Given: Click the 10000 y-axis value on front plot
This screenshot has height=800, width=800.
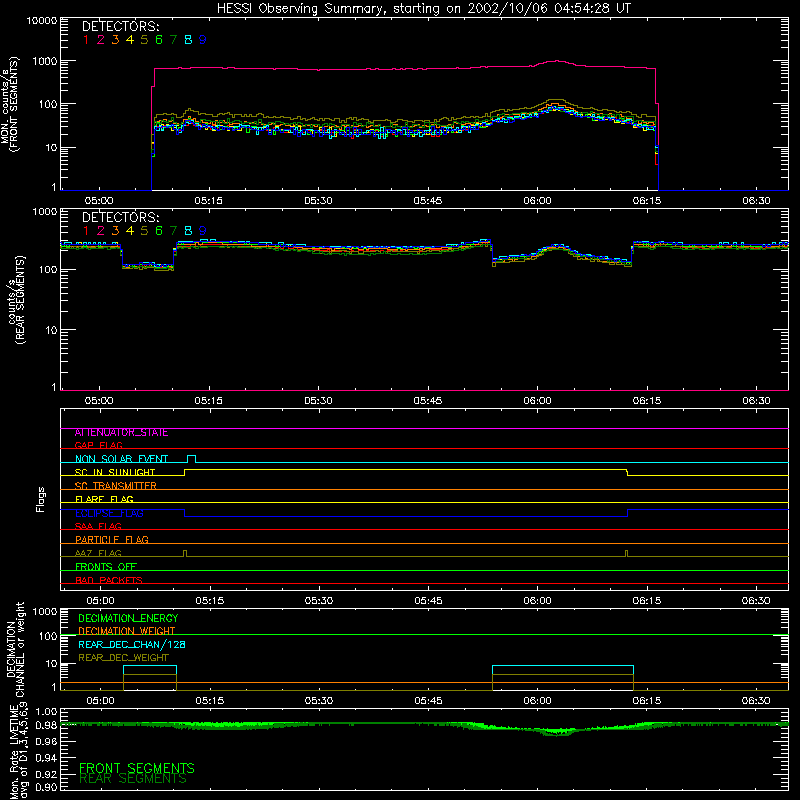Looking at the screenshot, I should click(41, 20).
